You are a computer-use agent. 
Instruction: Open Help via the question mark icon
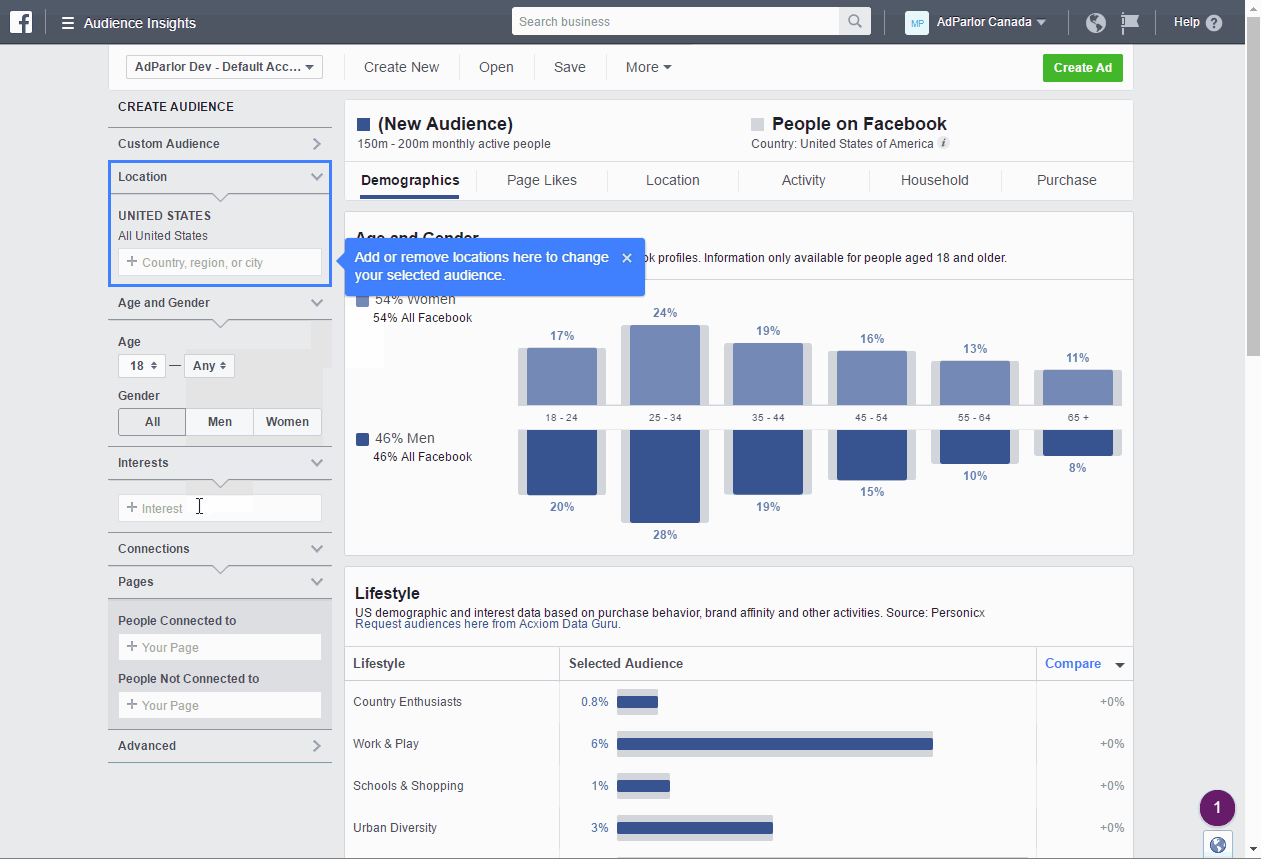(1216, 22)
